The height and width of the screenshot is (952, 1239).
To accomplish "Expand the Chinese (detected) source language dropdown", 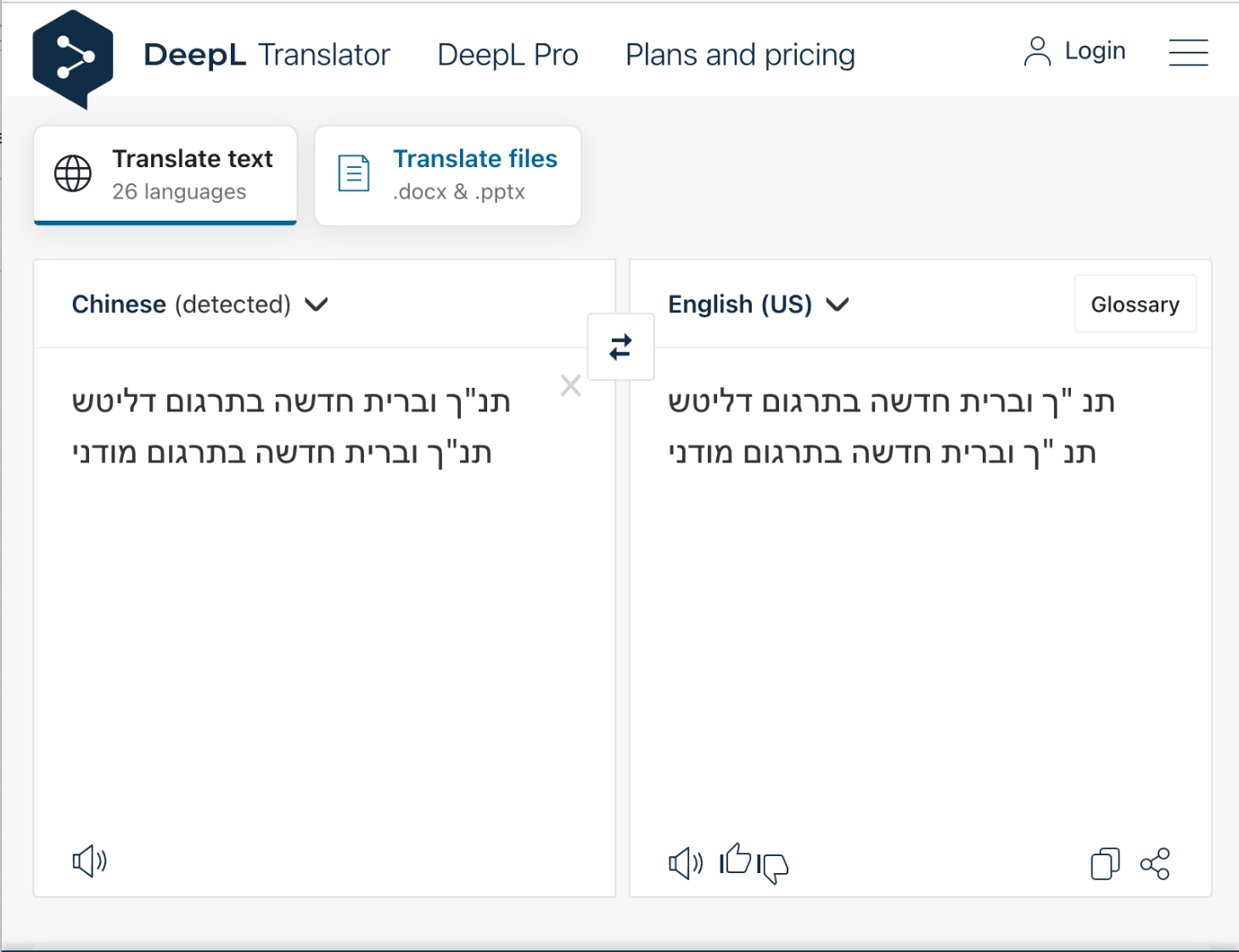I will 199,305.
